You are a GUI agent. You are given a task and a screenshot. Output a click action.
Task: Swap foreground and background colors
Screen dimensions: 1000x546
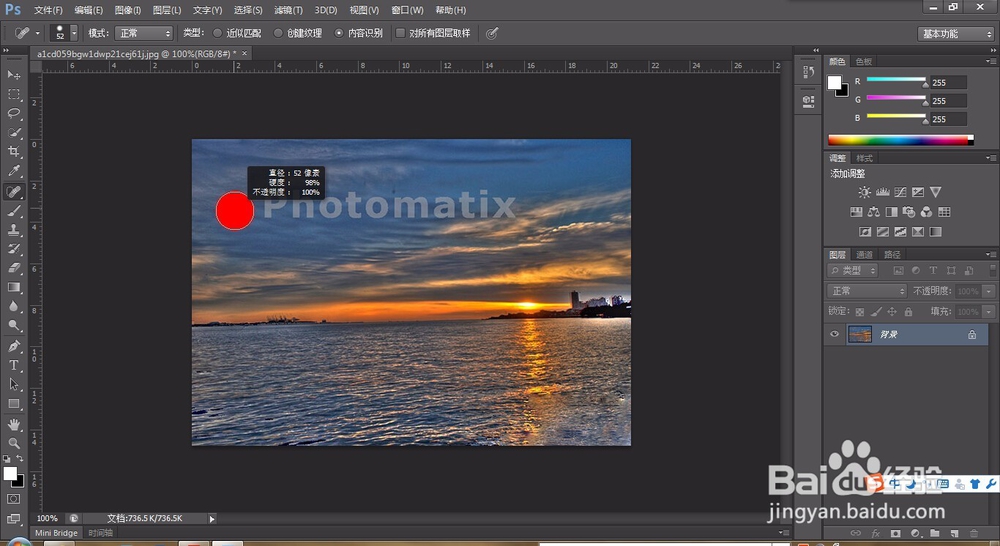tap(20, 459)
